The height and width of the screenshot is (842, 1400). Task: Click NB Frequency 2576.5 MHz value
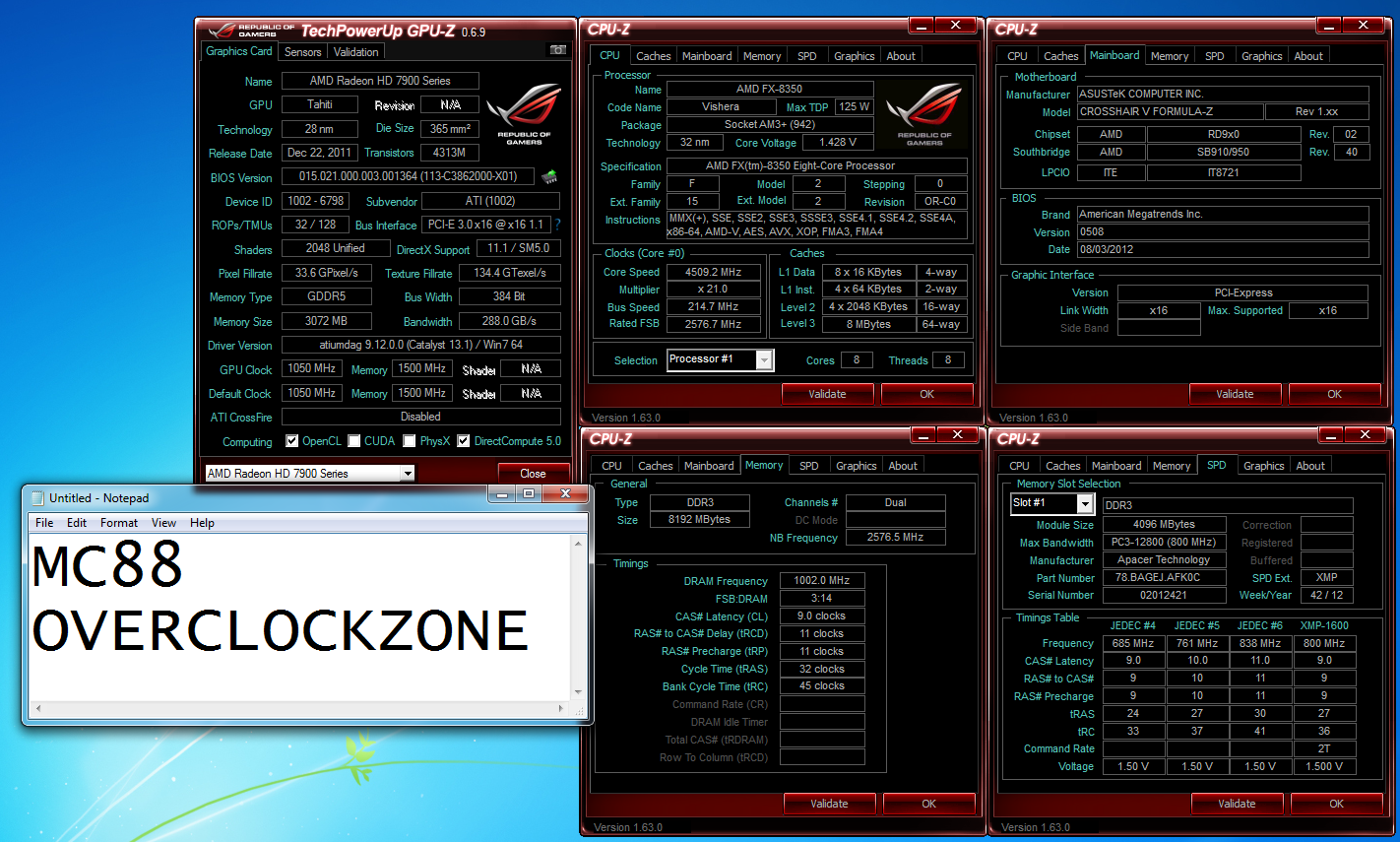click(x=896, y=537)
